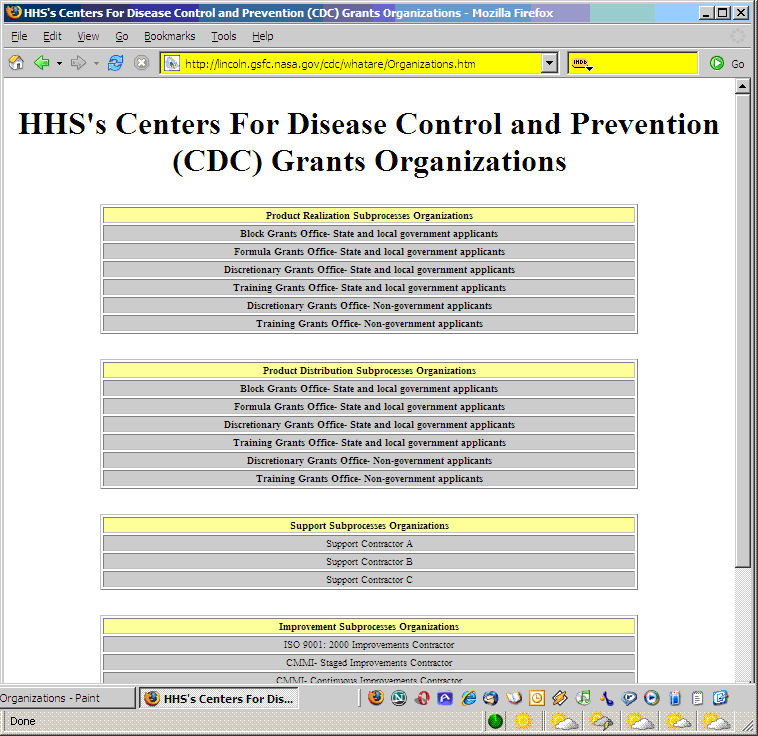Open the open-book quick launch icon
This screenshot has height=736, width=758.
(514, 698)
